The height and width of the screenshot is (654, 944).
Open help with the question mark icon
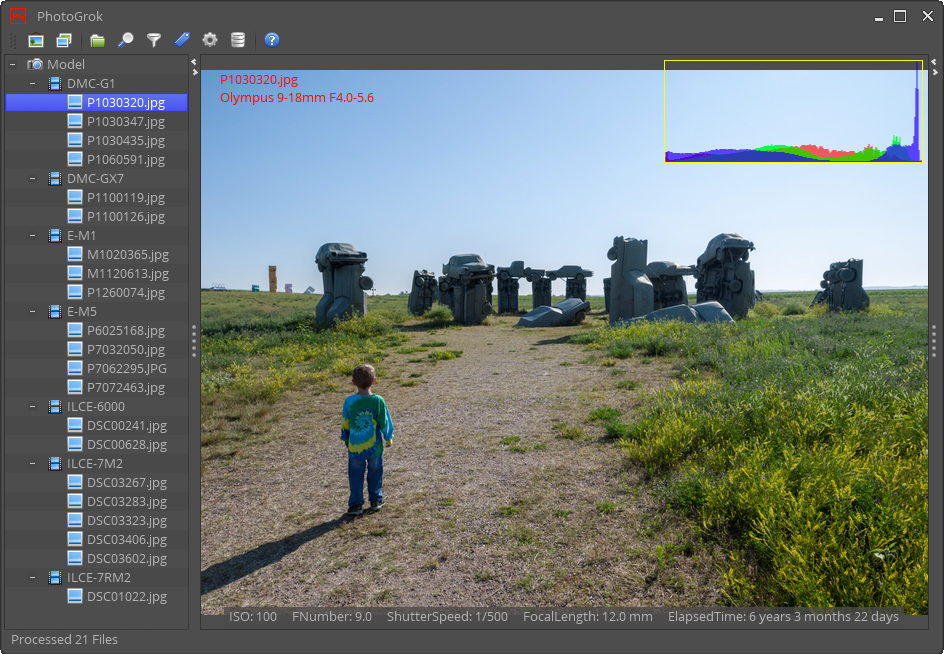point(272,40)
